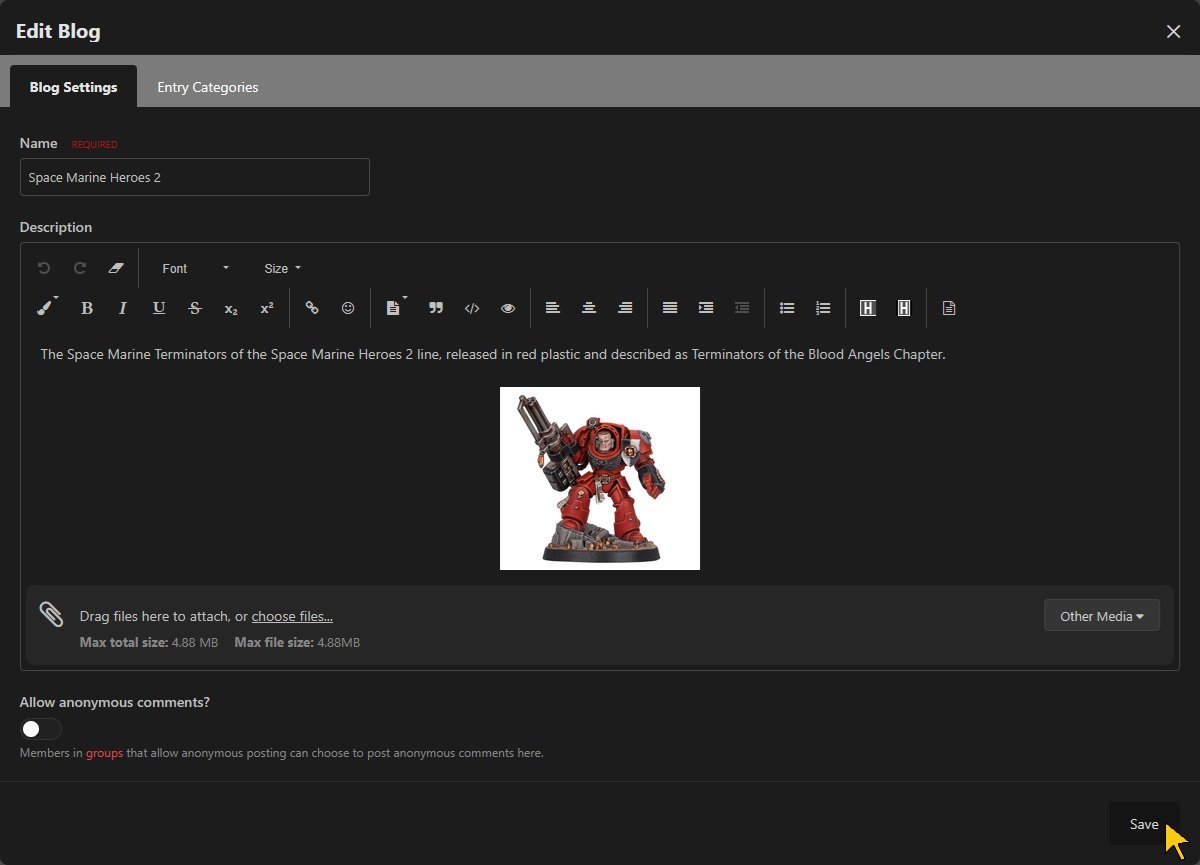This screenshot has width=1200, height=865.
Task: Center-align the description text
Action: pos(589,308)
